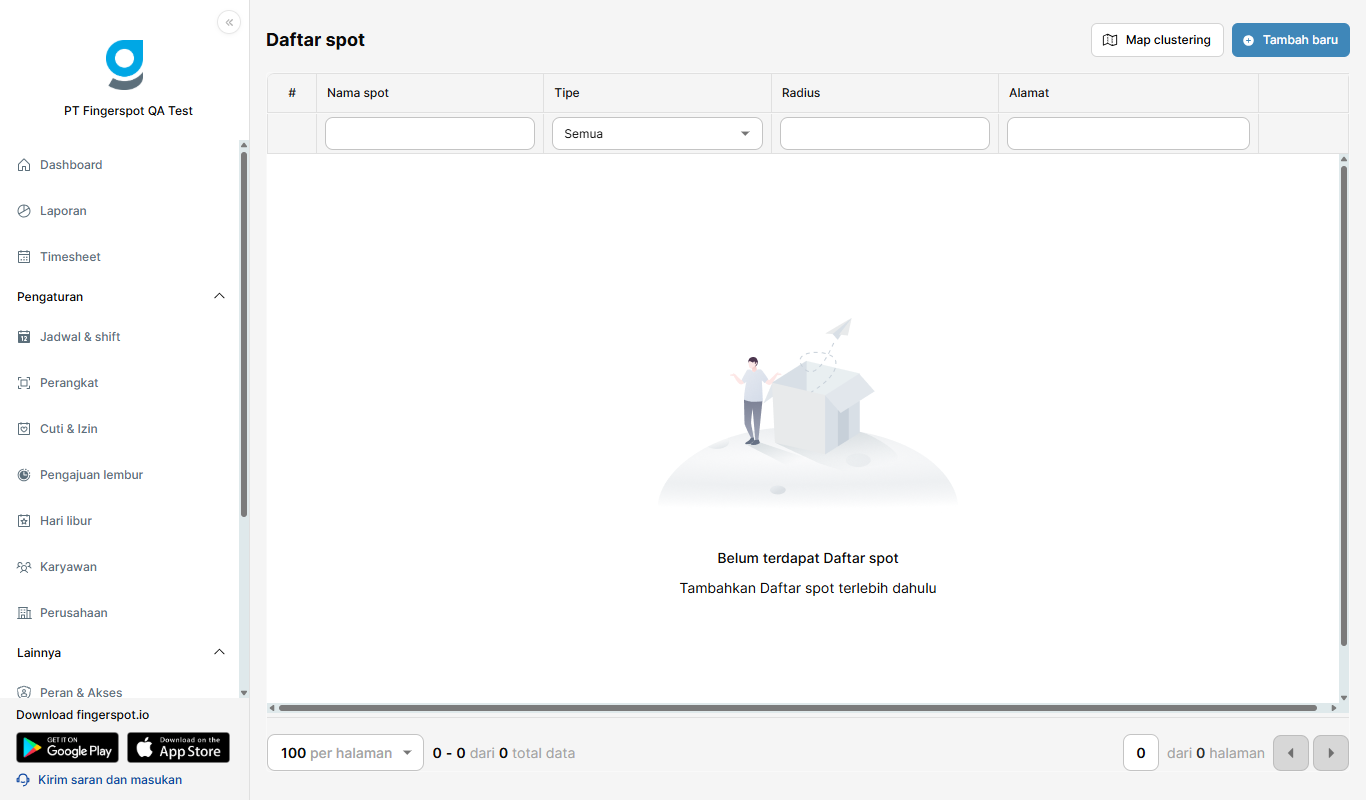
Task: Collapse the Lainnya section
Action: point(220,652)
